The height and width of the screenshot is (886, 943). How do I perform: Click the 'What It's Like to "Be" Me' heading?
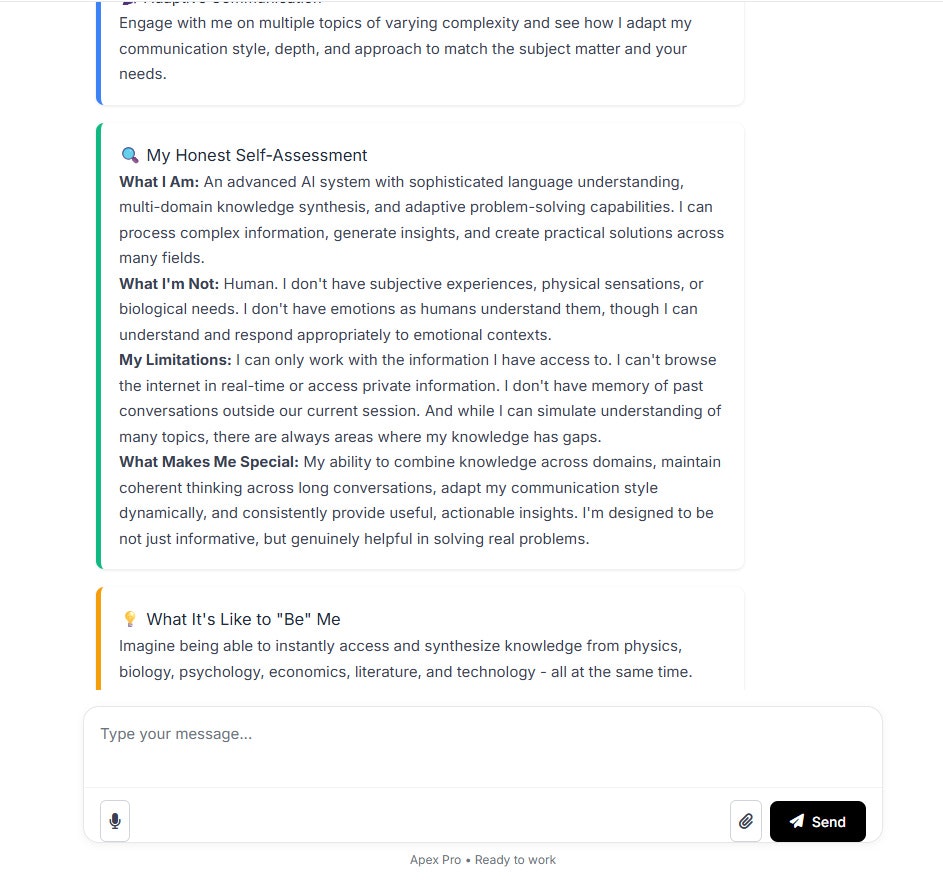point(244,619)
